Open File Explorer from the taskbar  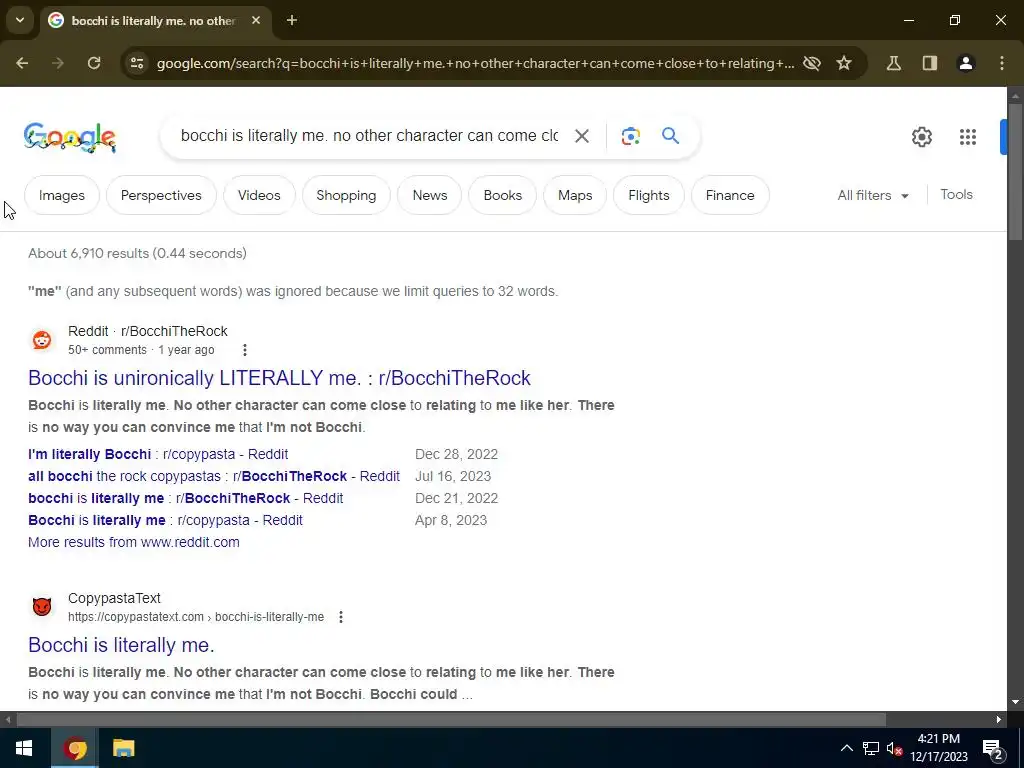pos(123,748)
